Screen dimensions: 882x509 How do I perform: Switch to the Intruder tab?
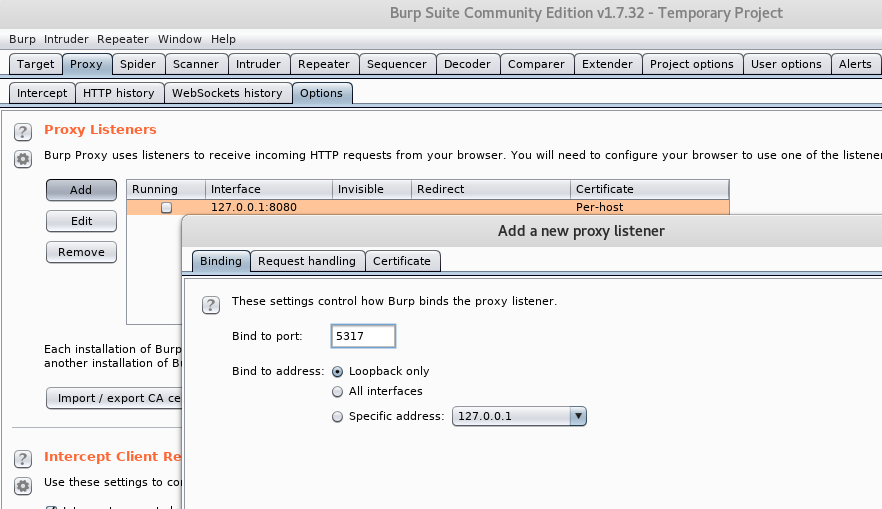pyautogui.click(x=258, y=64)
